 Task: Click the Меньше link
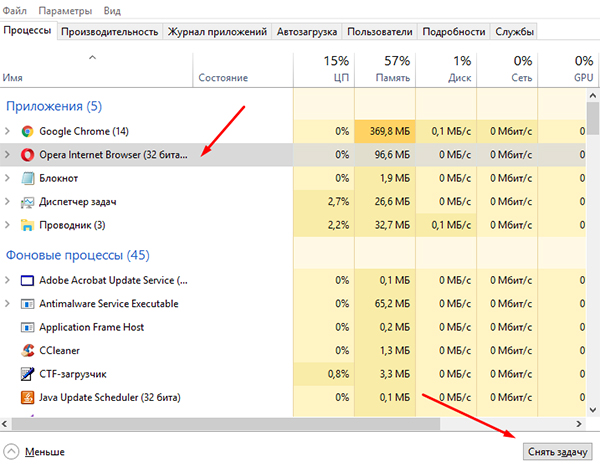click(x=45, y=452)
